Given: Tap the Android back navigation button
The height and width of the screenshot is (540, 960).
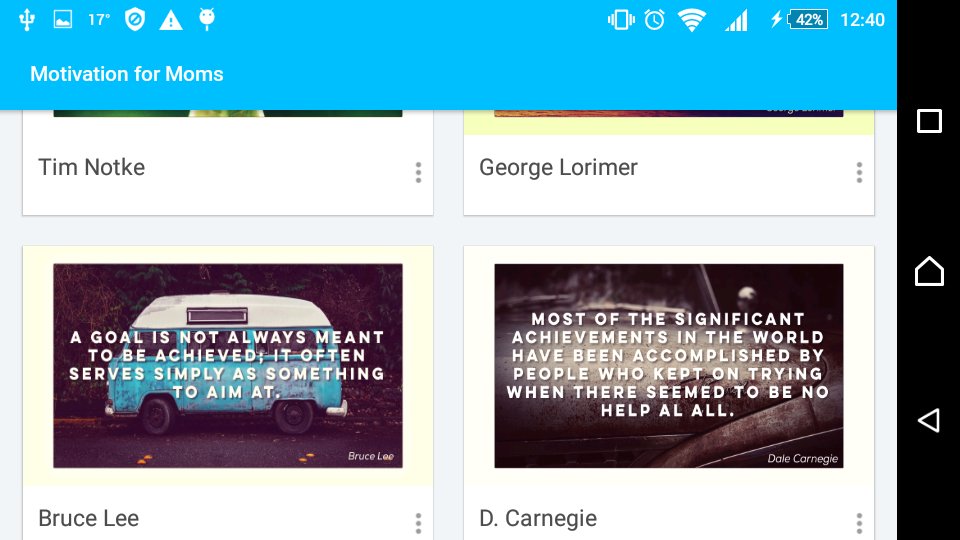Looking at the screenshot, I should pos(929,421).
